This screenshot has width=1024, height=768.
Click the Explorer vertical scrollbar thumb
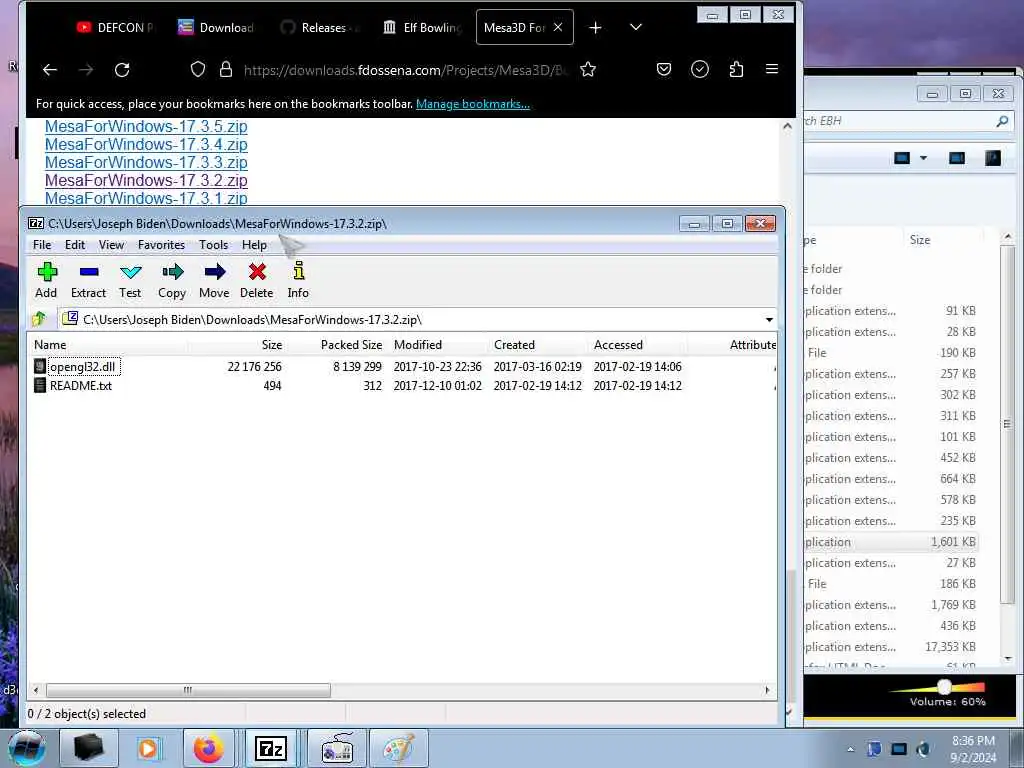tap(1008, 424)
